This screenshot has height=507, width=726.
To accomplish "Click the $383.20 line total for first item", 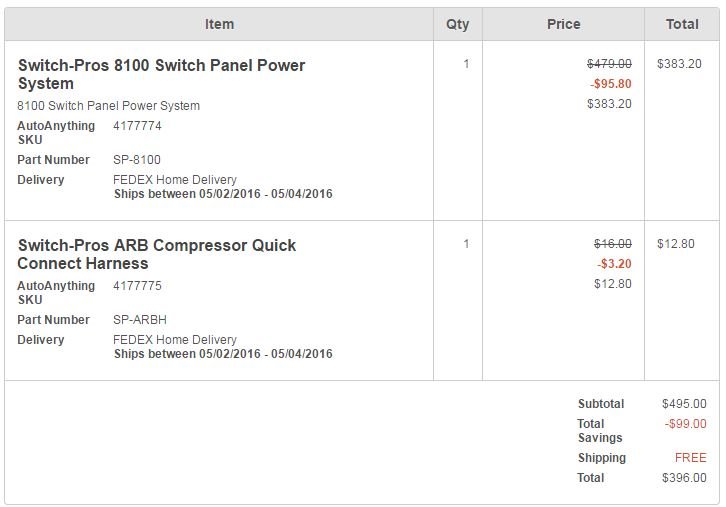I will click(x=679, y=64).
